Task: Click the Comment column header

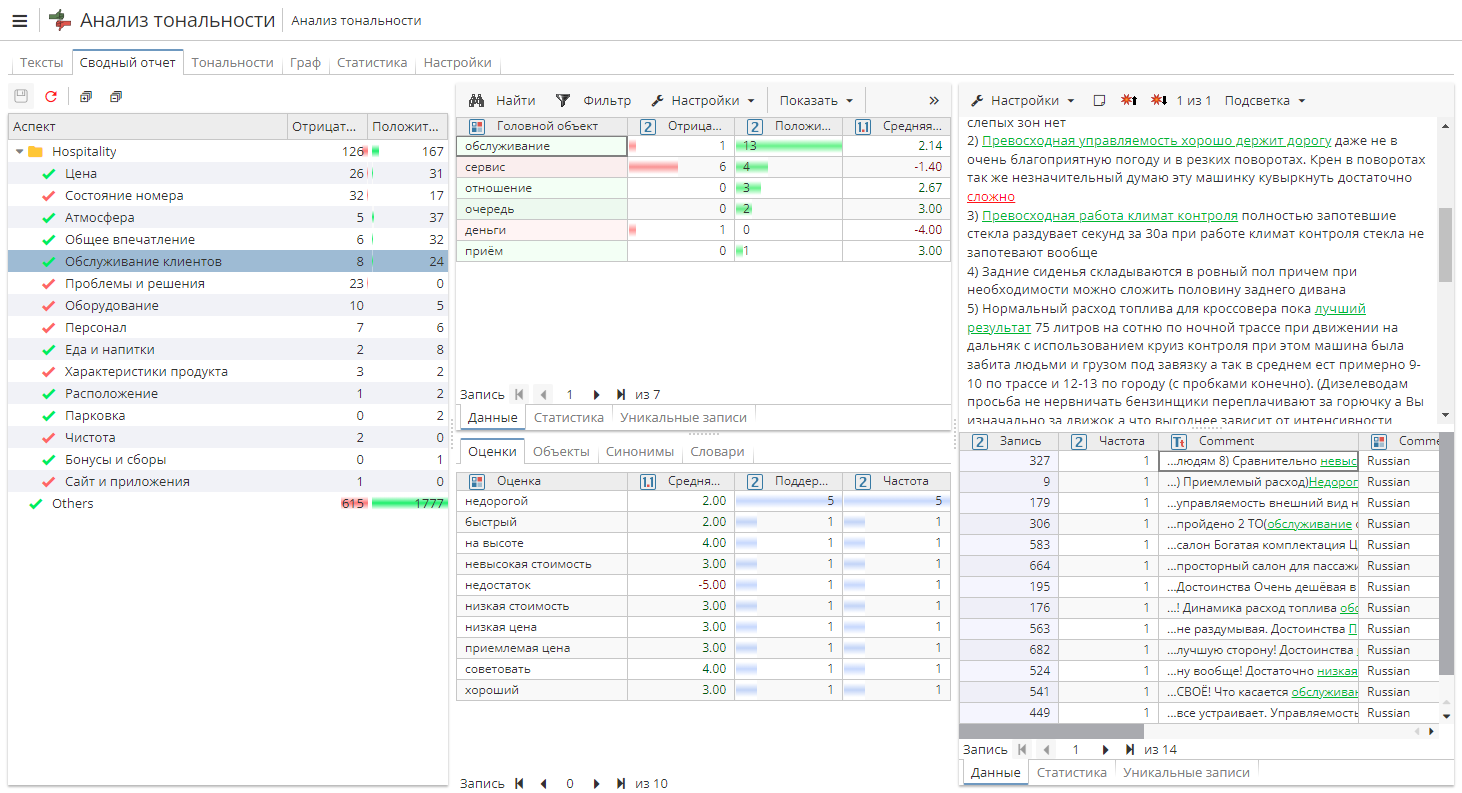Action: (x=1258, y=441)
